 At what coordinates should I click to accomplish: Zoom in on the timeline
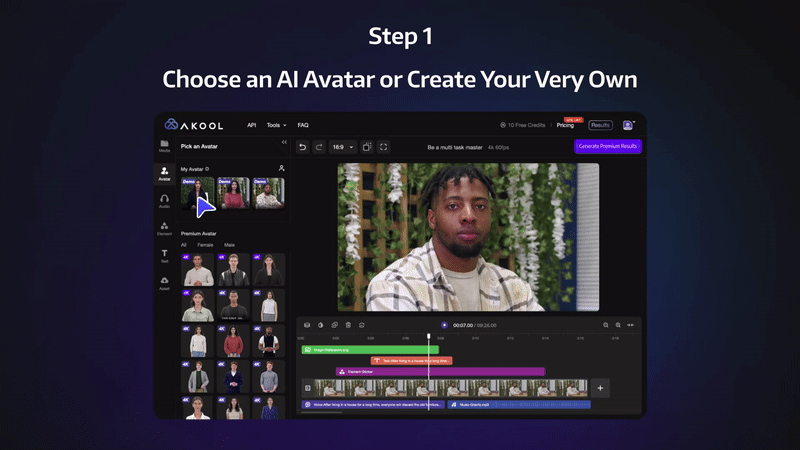(618, 325)
